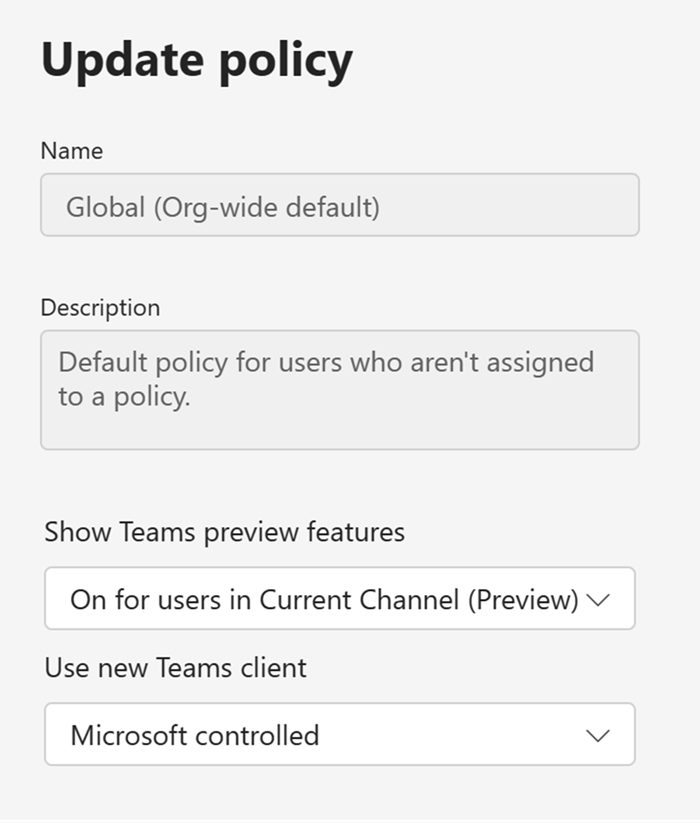
Task: Click the On for users in Current Channel value
Action: tap(324, 600)
